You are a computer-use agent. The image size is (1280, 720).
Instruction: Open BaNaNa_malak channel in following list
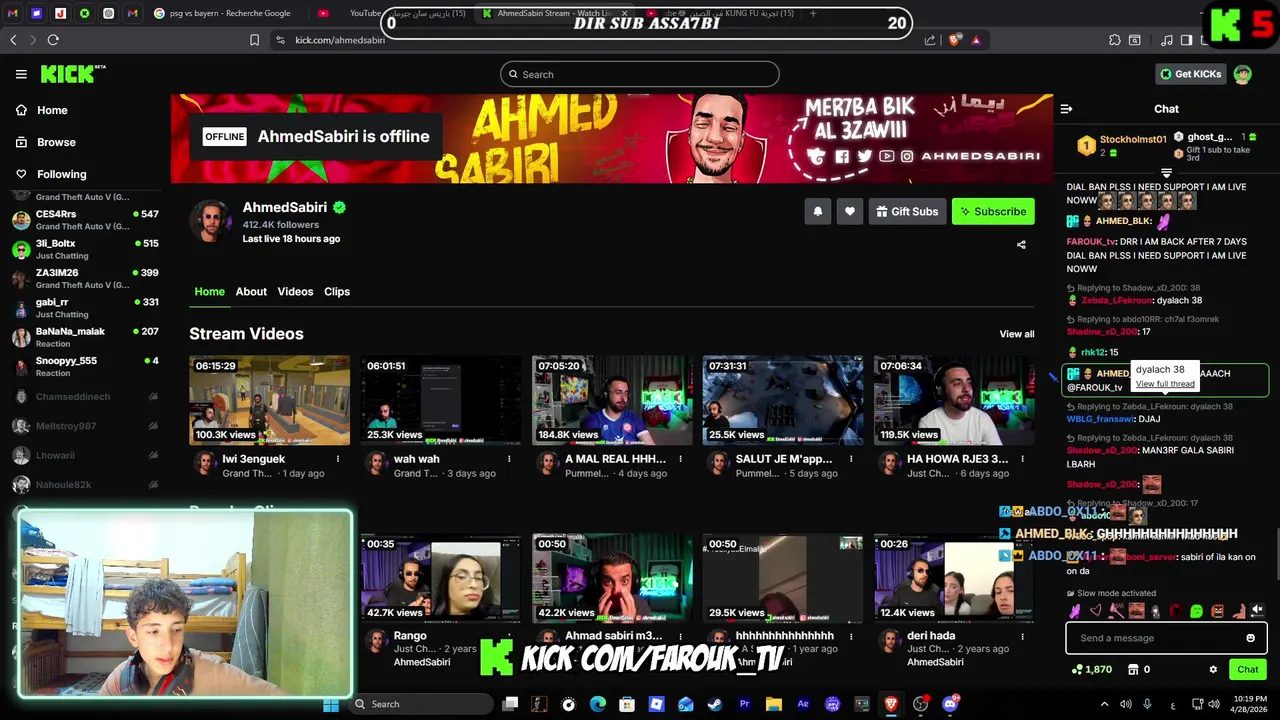(x=85, y=337)
